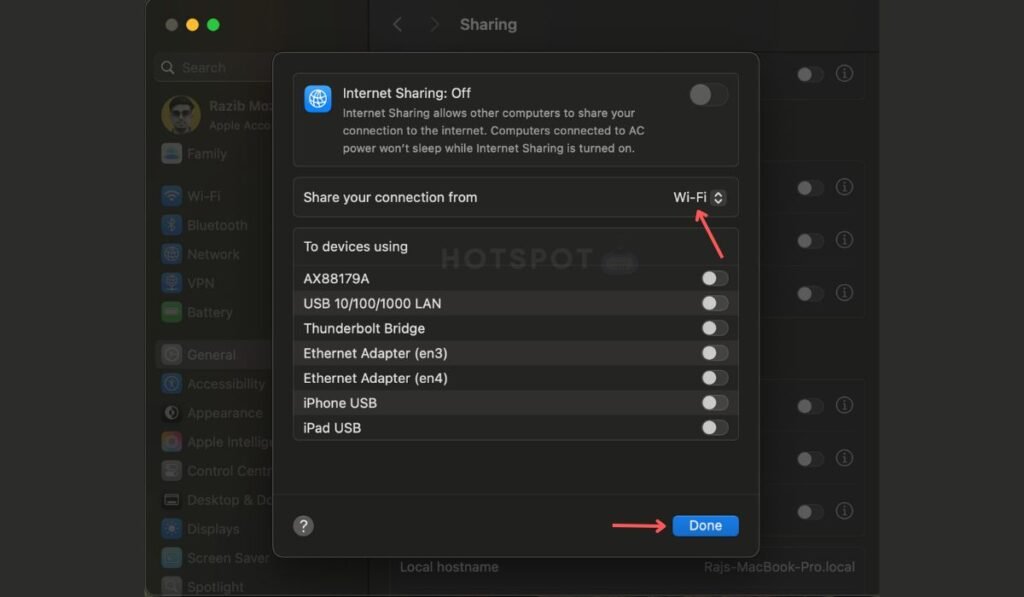
Task: Toggle sharing to USB 10/100/1000 LAN
Action: [714, 302]
